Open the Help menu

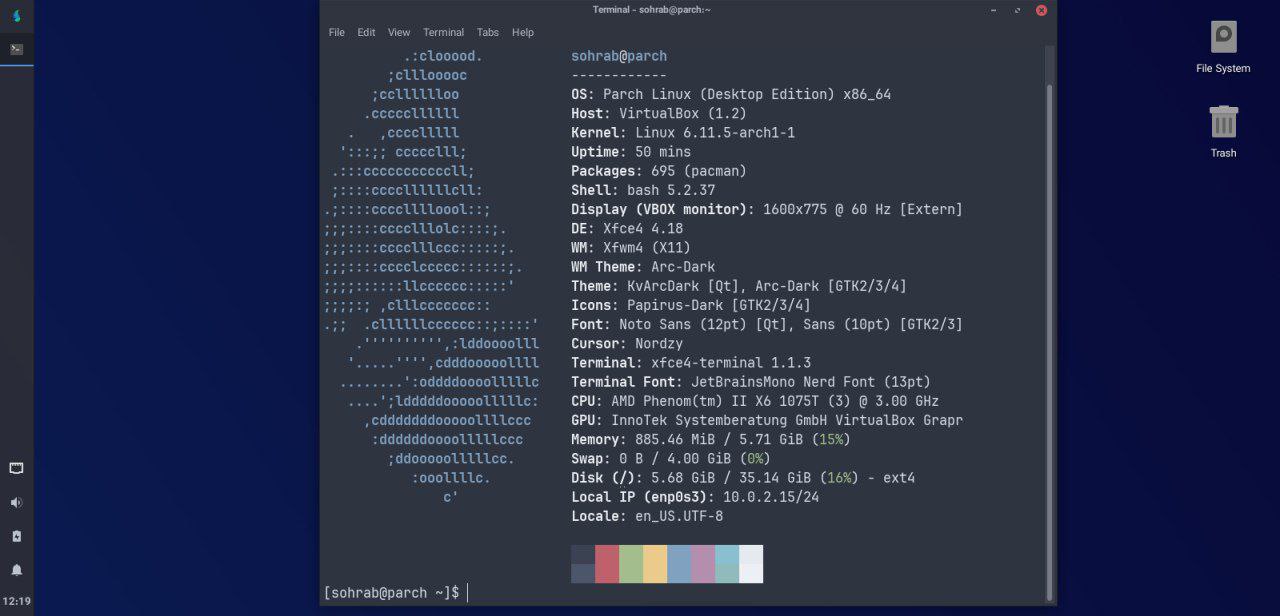pos(523,32)
